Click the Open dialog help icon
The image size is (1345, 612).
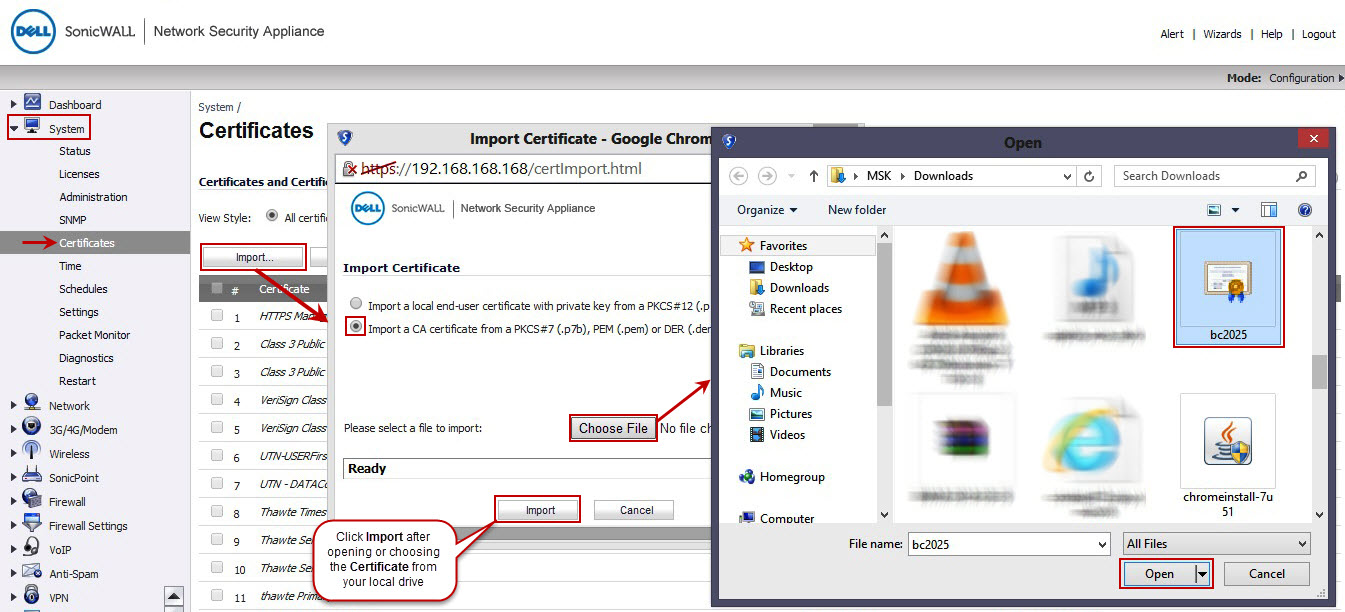coord(1304,210)
